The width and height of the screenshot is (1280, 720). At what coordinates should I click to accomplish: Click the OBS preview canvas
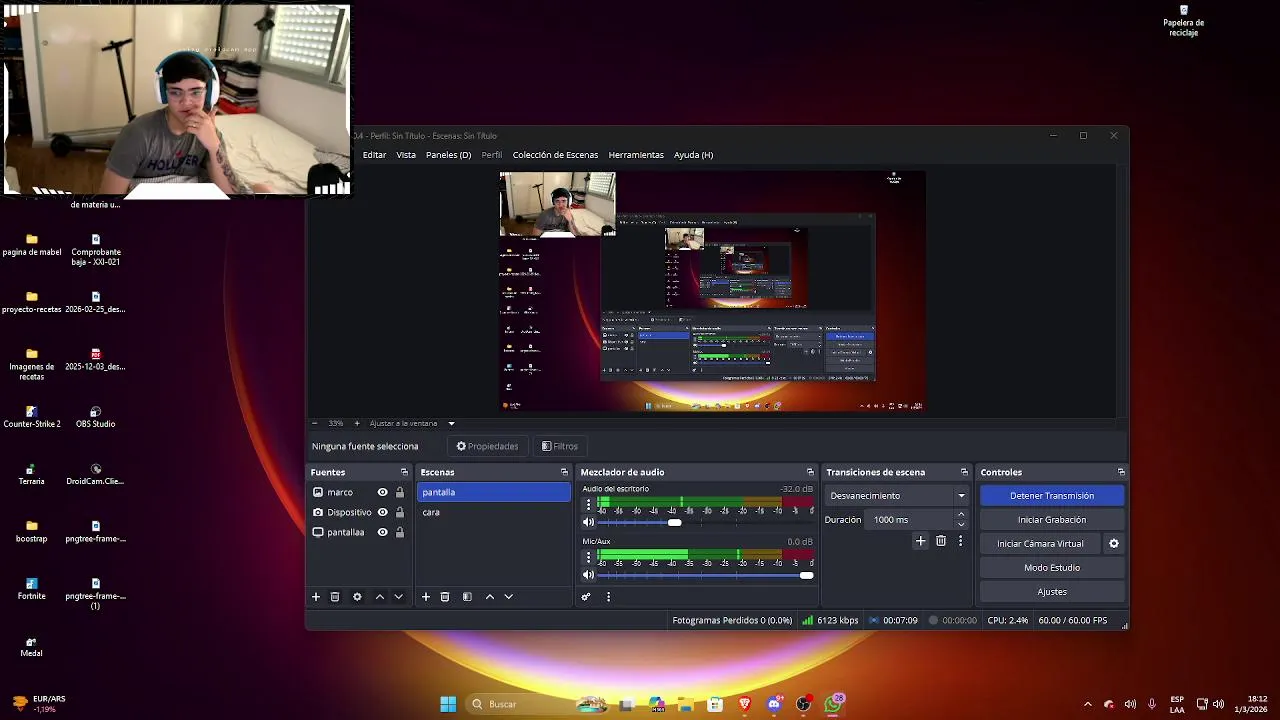coord(712,291)
